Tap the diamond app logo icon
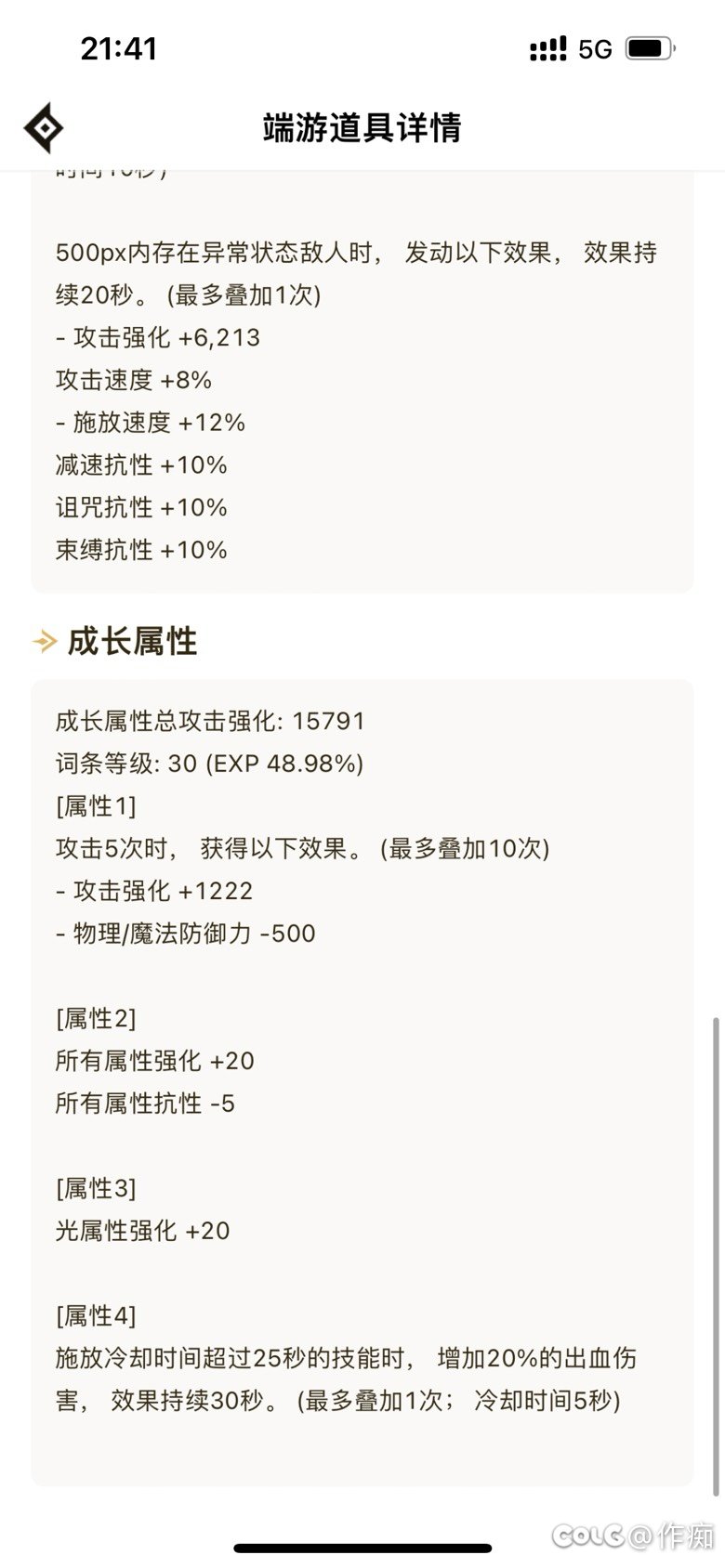This screenshot has width=725, height=1568. [44, 127]
